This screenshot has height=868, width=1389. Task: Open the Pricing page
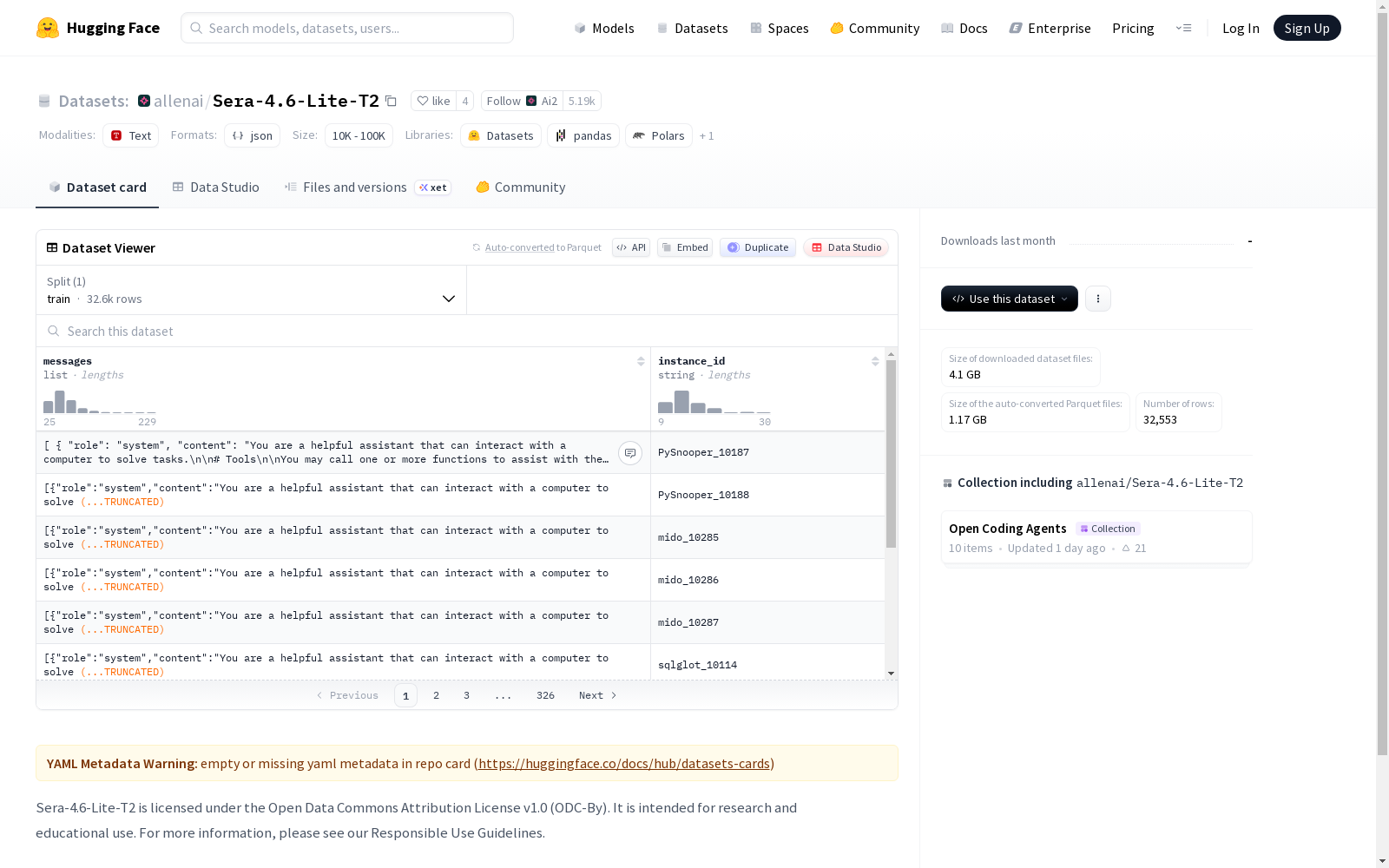[x=1133, y=28]
